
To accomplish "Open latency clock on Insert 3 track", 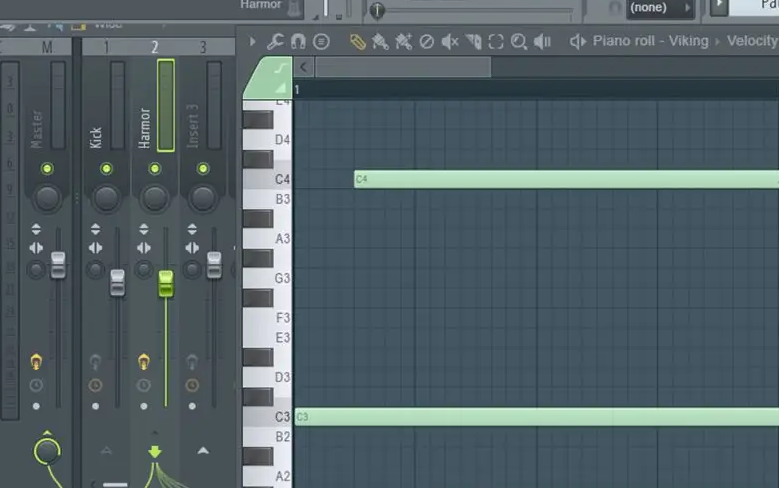I will tap(192, 385).
